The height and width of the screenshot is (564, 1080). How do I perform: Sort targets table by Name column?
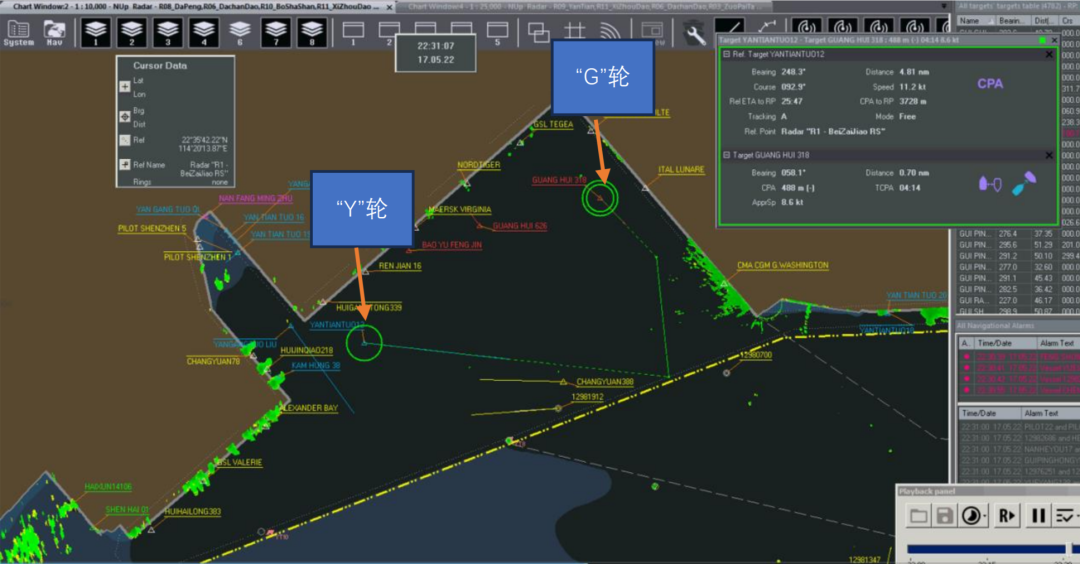pos(977,21)
